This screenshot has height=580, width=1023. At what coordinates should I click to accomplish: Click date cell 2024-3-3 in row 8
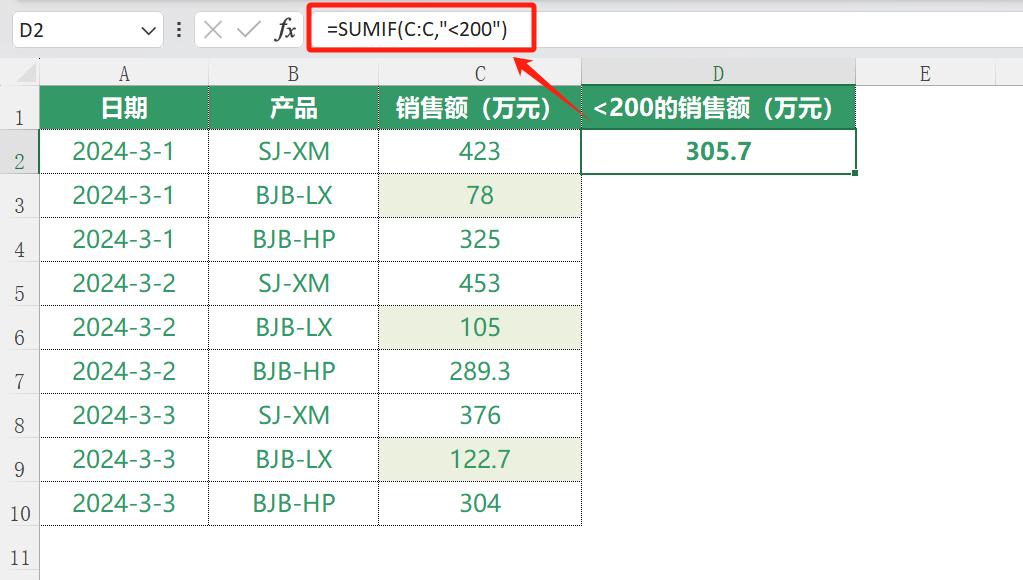(x=124, y=416)
